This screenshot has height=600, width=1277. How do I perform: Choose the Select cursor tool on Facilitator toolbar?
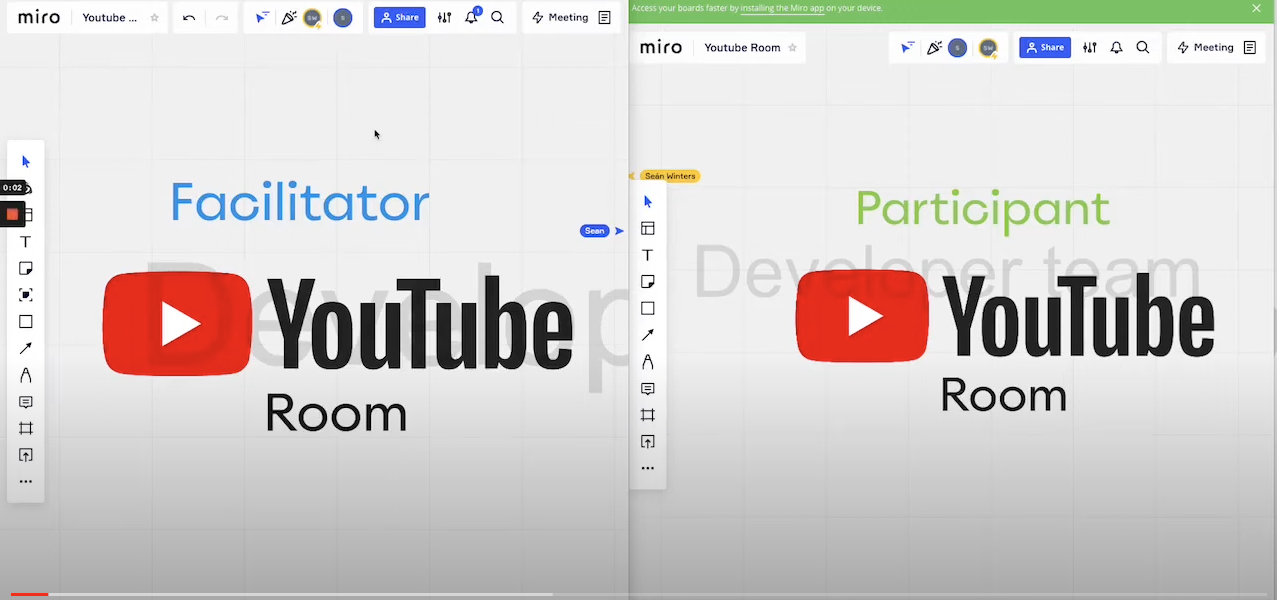[26, 162]
